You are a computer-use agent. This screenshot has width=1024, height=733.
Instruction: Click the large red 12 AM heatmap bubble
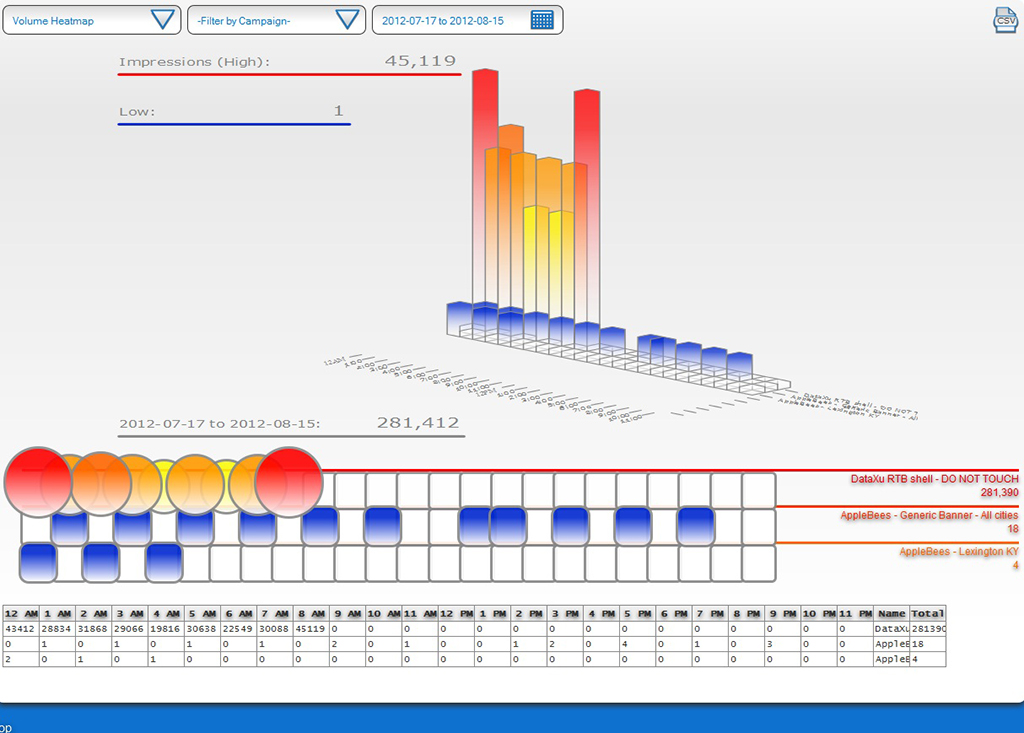click(x=38, y=483)
